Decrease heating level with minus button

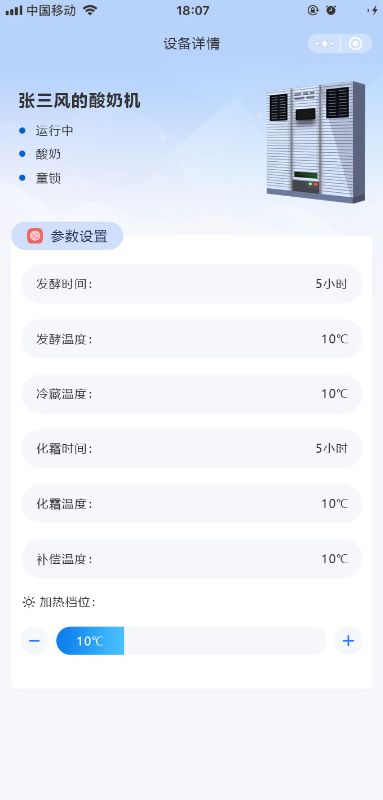point(34,641)
